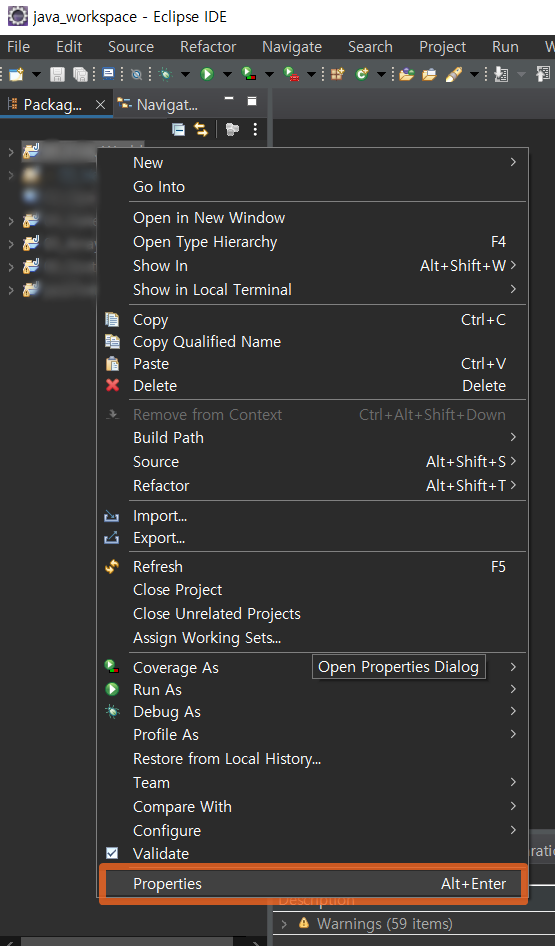This screenshot has height=946, width=555.
Task: Open the File menu
Action: coord(18,46)
